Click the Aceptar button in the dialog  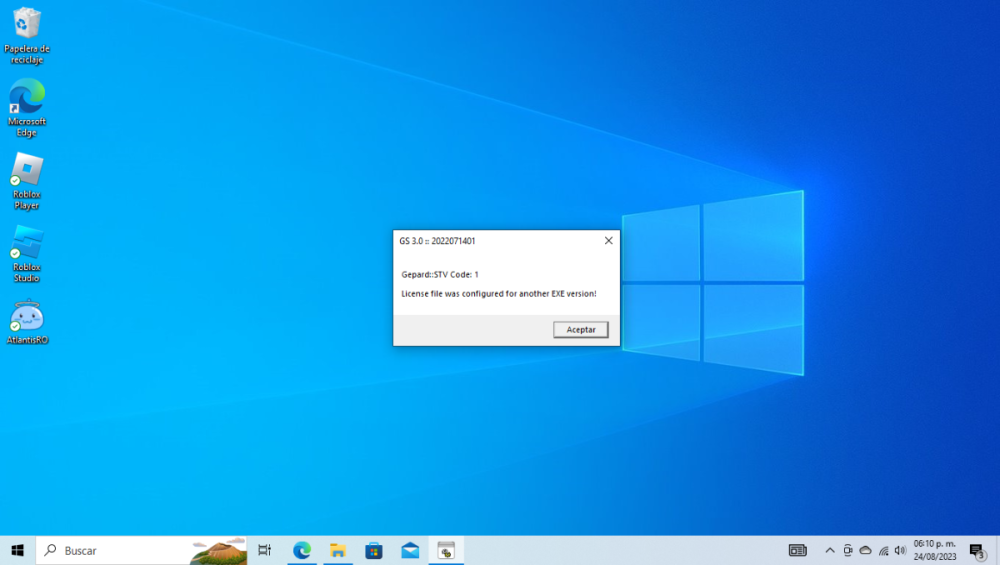point(580,329)
